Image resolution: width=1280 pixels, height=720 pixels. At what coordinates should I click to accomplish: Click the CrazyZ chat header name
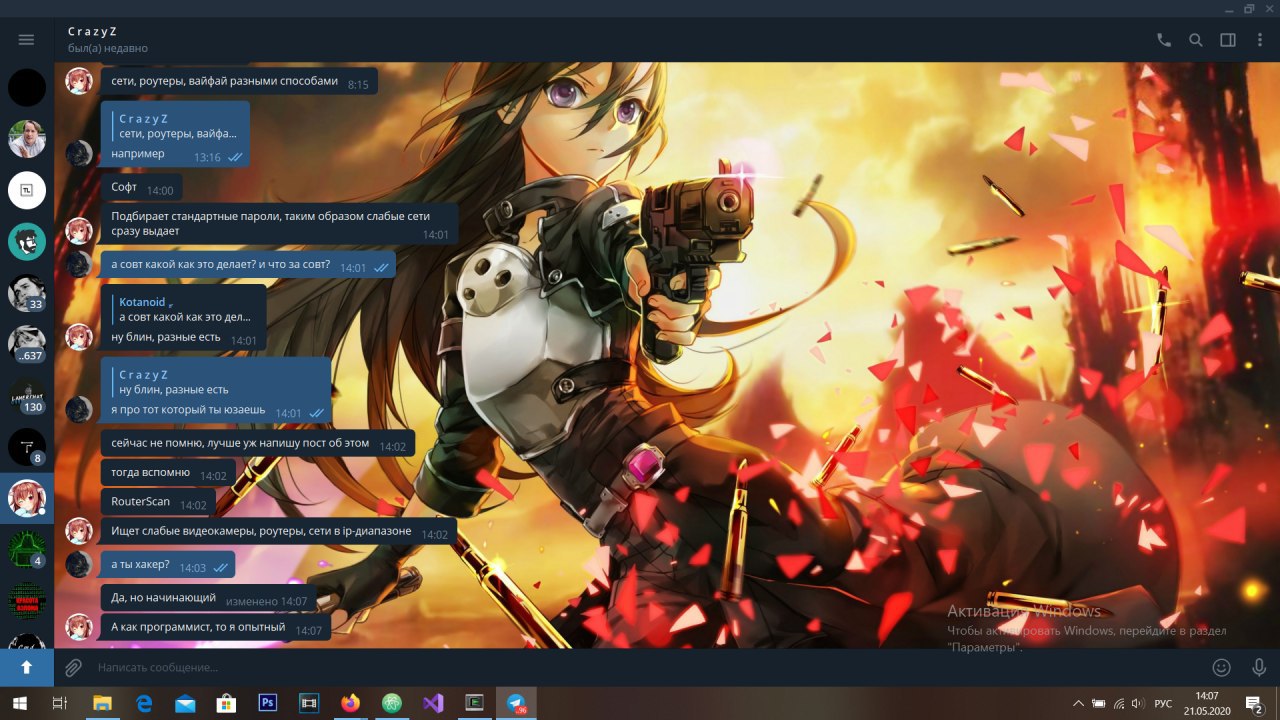(x=92, y=32)
